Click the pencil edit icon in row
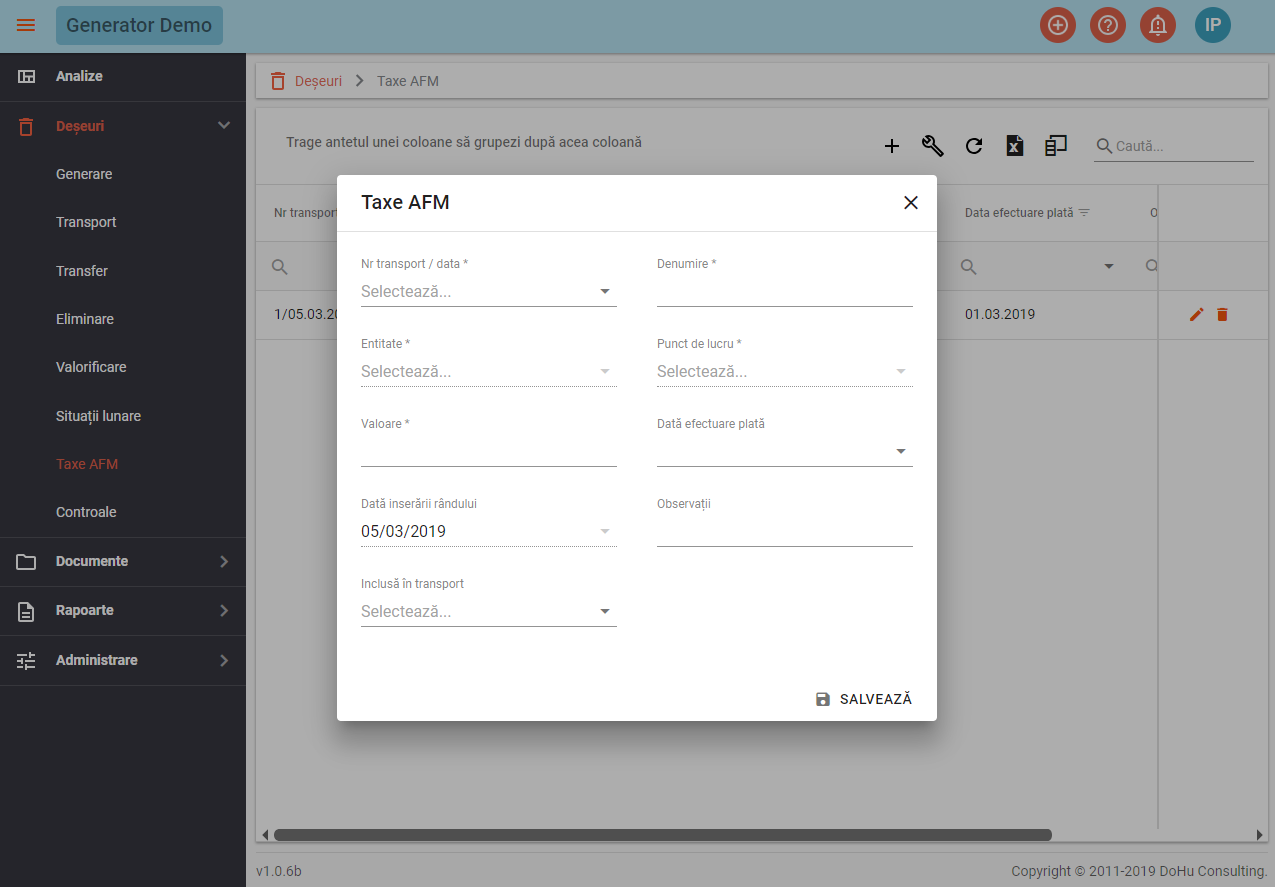The height and width of the screenshot is (887, 1275). click(x=1196, y=315)
